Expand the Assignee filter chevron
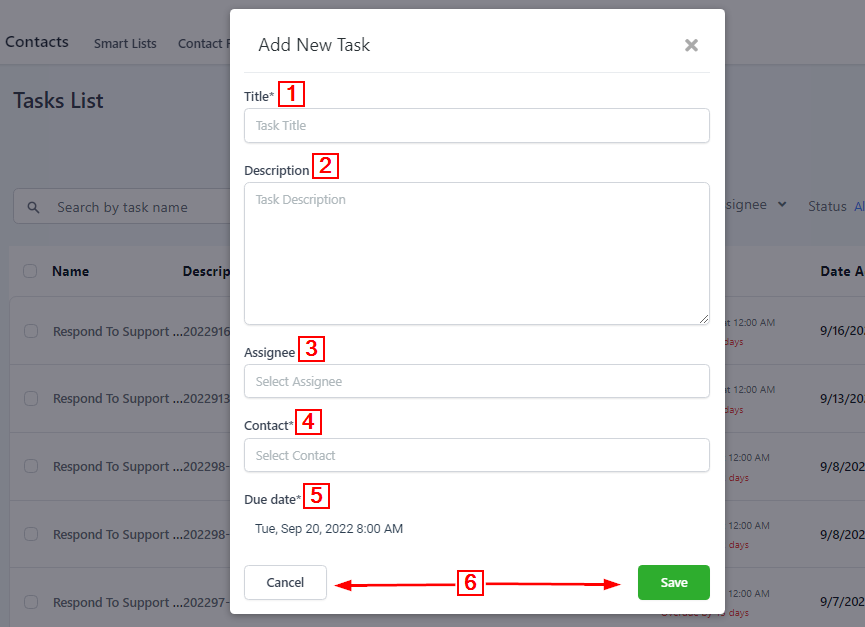 pos(782,205)
